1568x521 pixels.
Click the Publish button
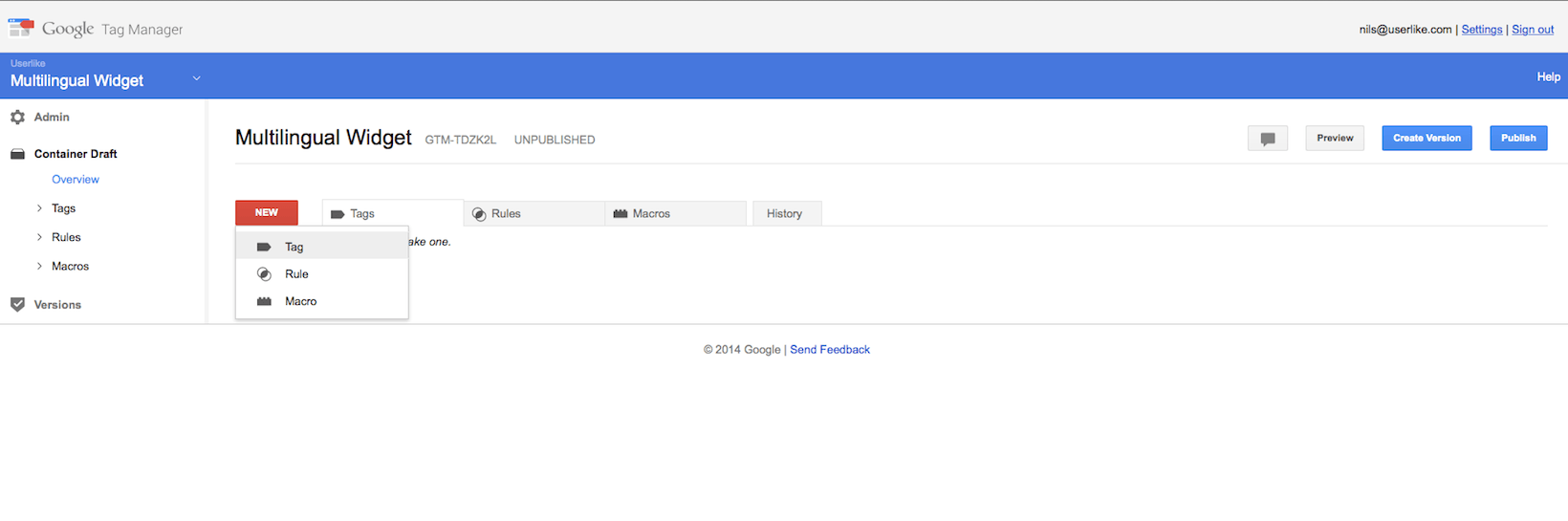pos(1518,139)
